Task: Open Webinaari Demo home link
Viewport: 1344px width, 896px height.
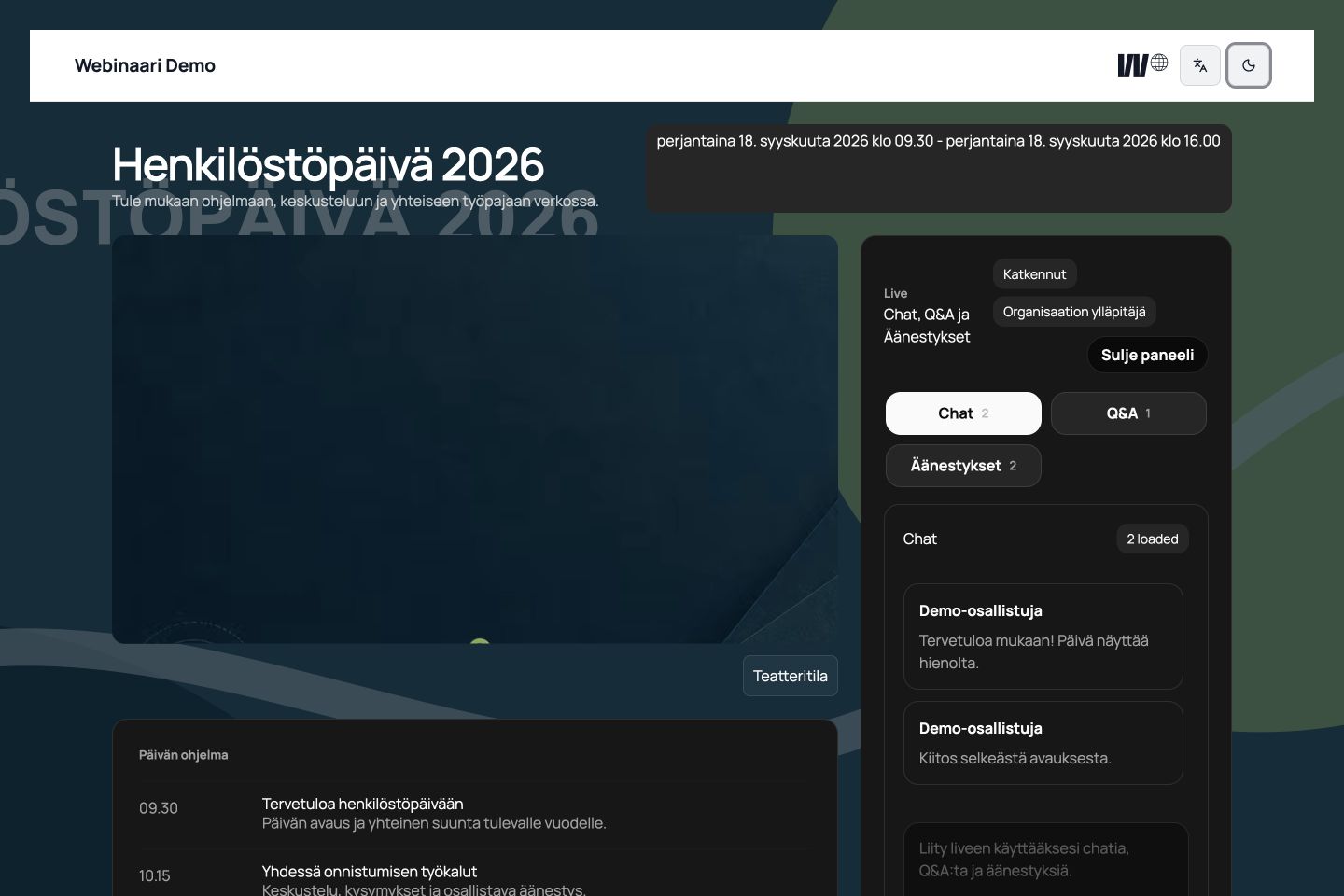Action: 145,65
